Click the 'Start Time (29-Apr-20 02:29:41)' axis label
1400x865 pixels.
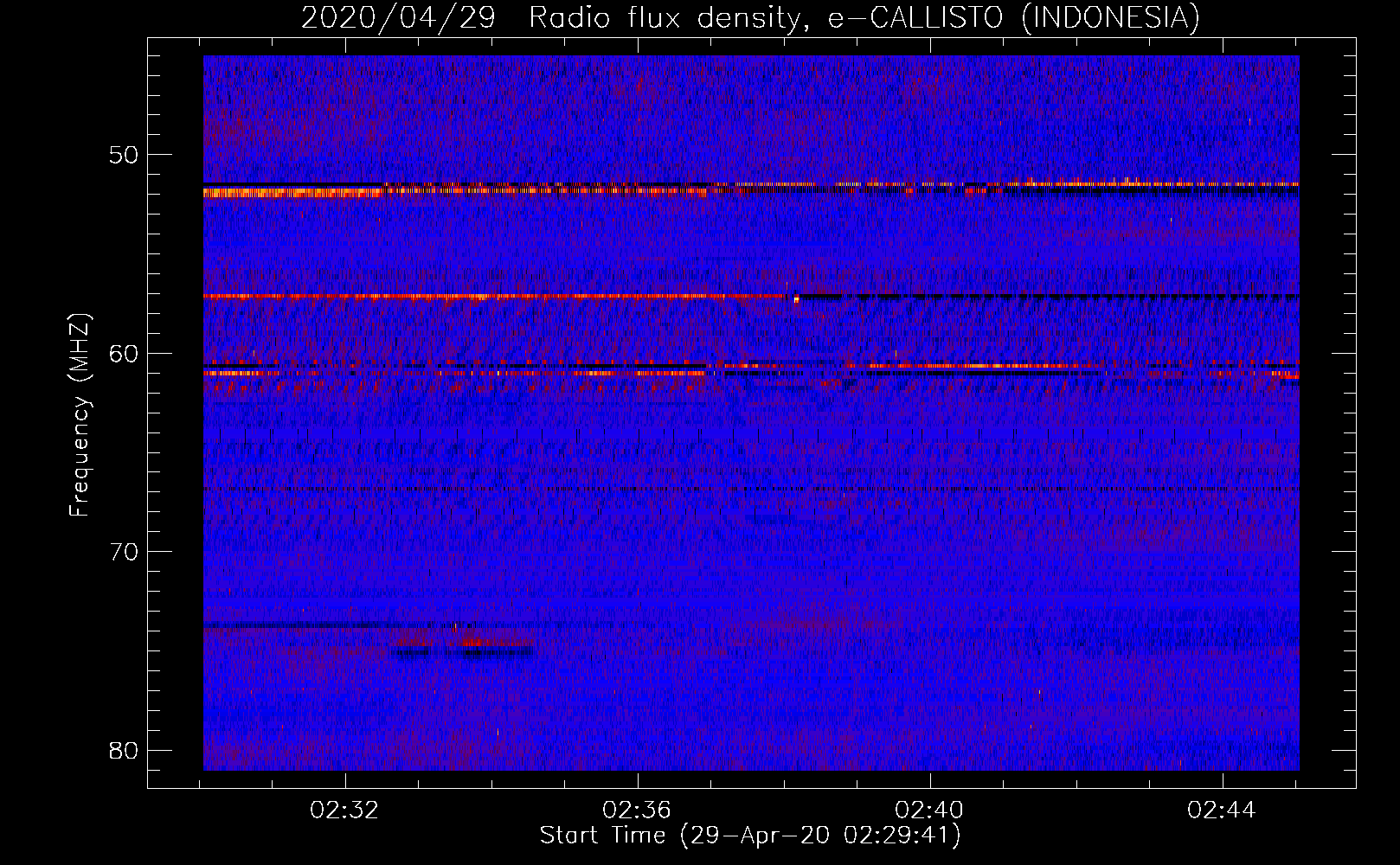pos(750,836)
